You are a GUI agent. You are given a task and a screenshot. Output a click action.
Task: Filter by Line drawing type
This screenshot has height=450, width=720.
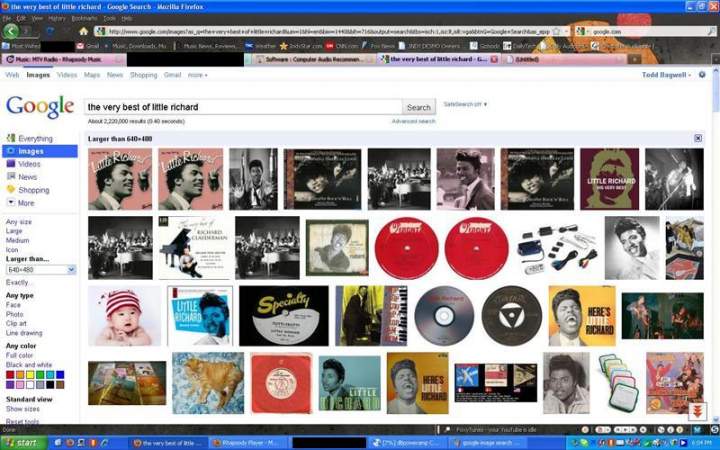[24, 333]
